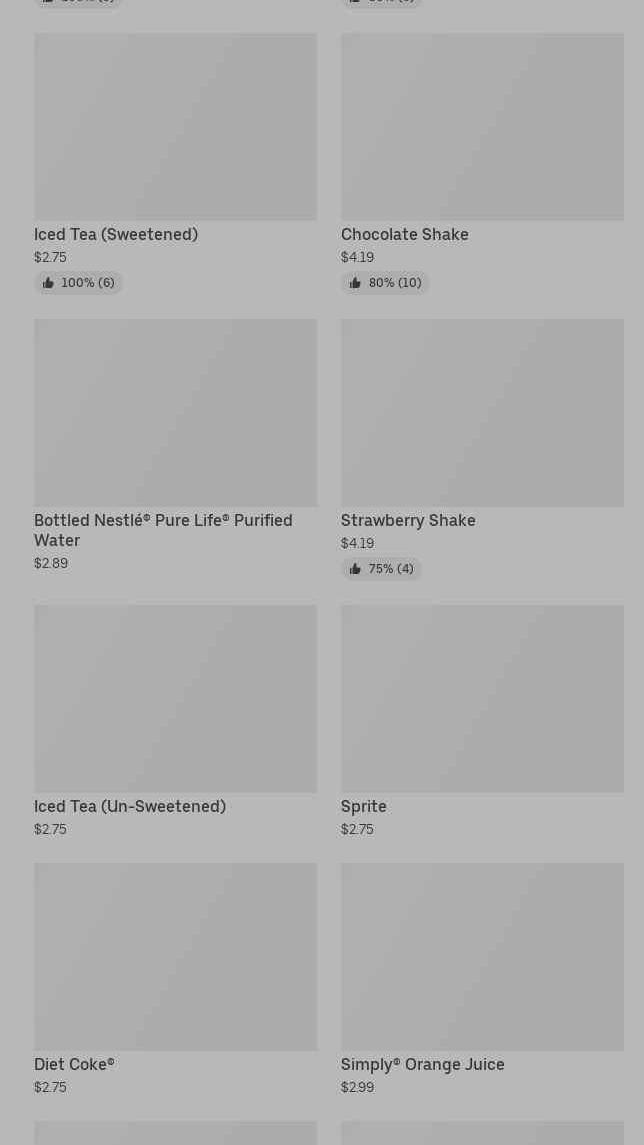
Task: Click thumbs-up icon under Iced Tea (Sweetened)
Action: tap(48, 283)
